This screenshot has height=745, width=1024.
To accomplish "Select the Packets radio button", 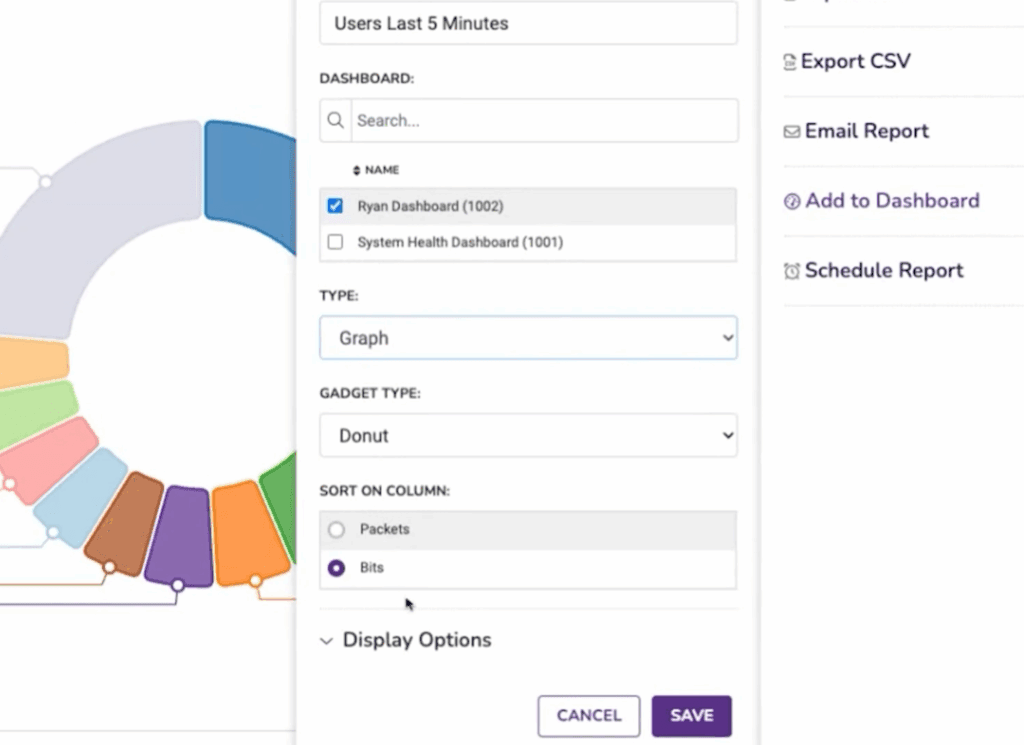I will 336,530.
